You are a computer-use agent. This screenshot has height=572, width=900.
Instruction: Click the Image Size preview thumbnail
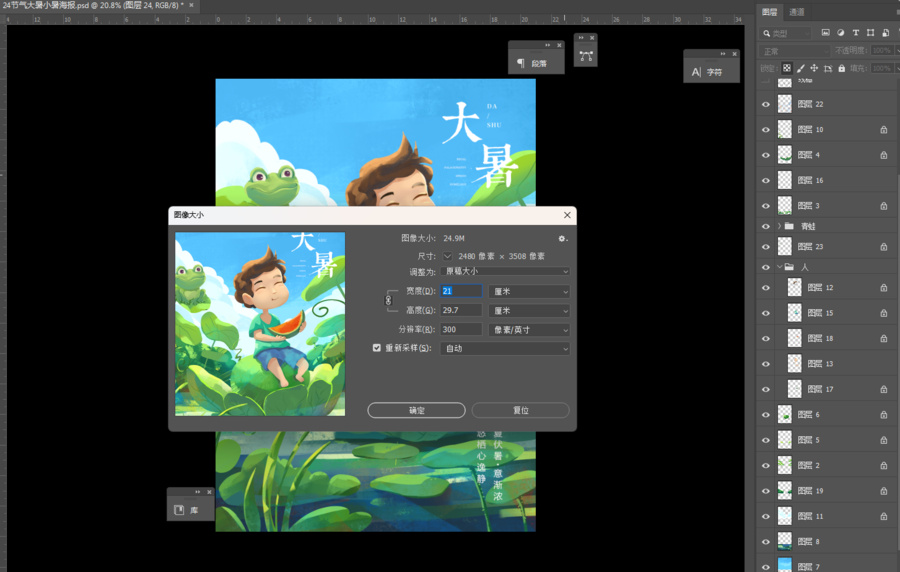pos(260,324)
